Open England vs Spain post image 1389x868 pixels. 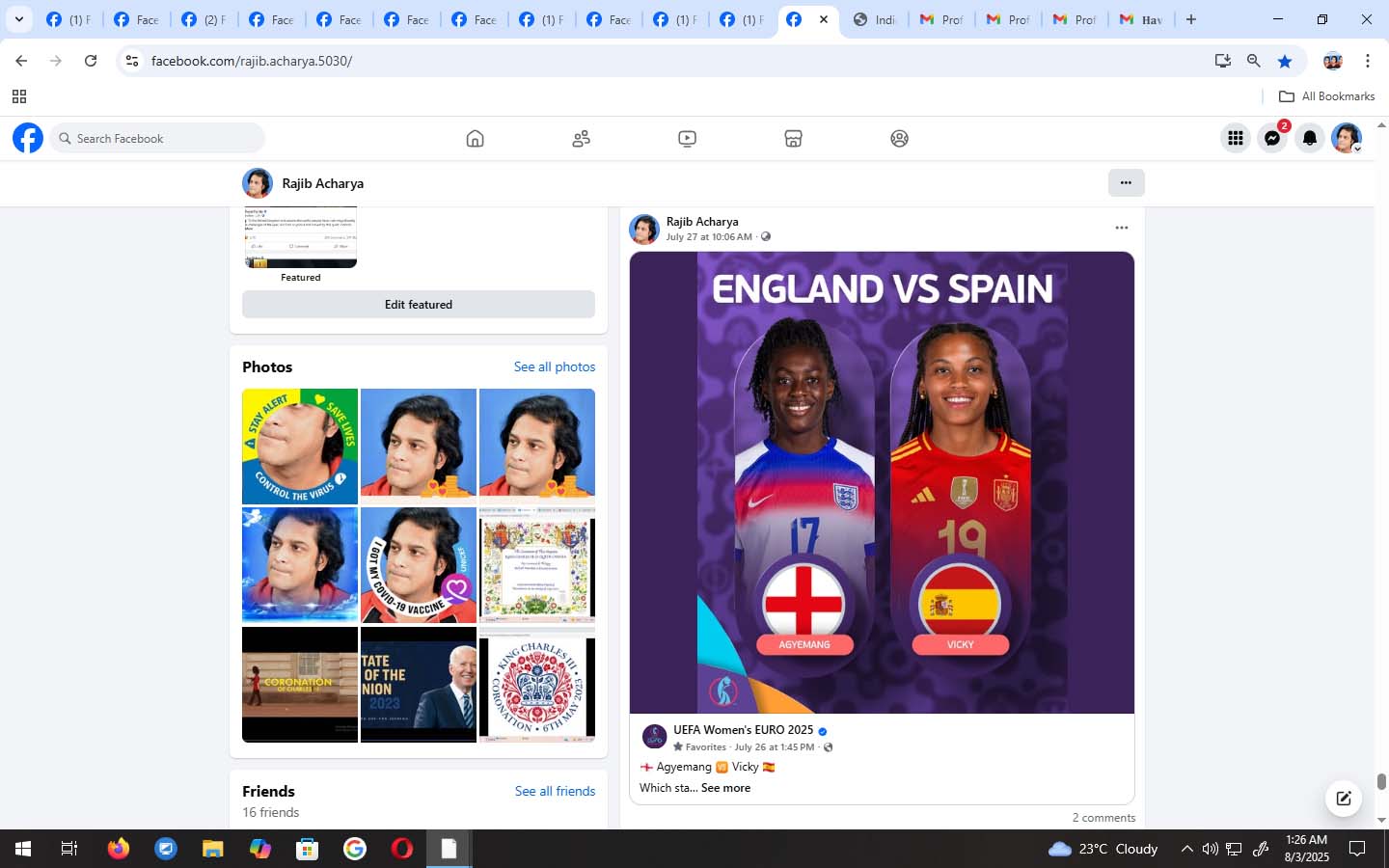pyautogui.click(x=882, y=482)
